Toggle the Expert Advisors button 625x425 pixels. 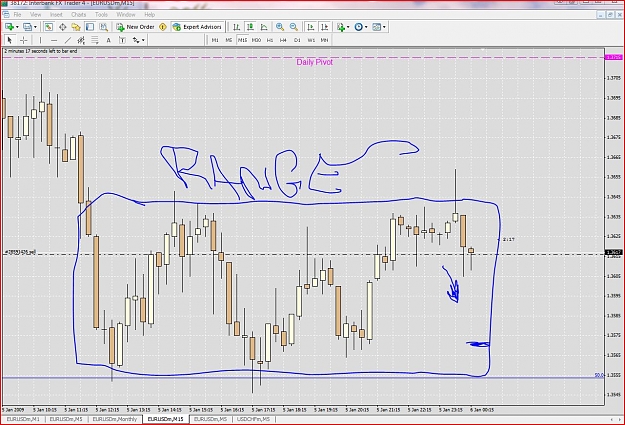pyautogui.click(x=197, y=27)
